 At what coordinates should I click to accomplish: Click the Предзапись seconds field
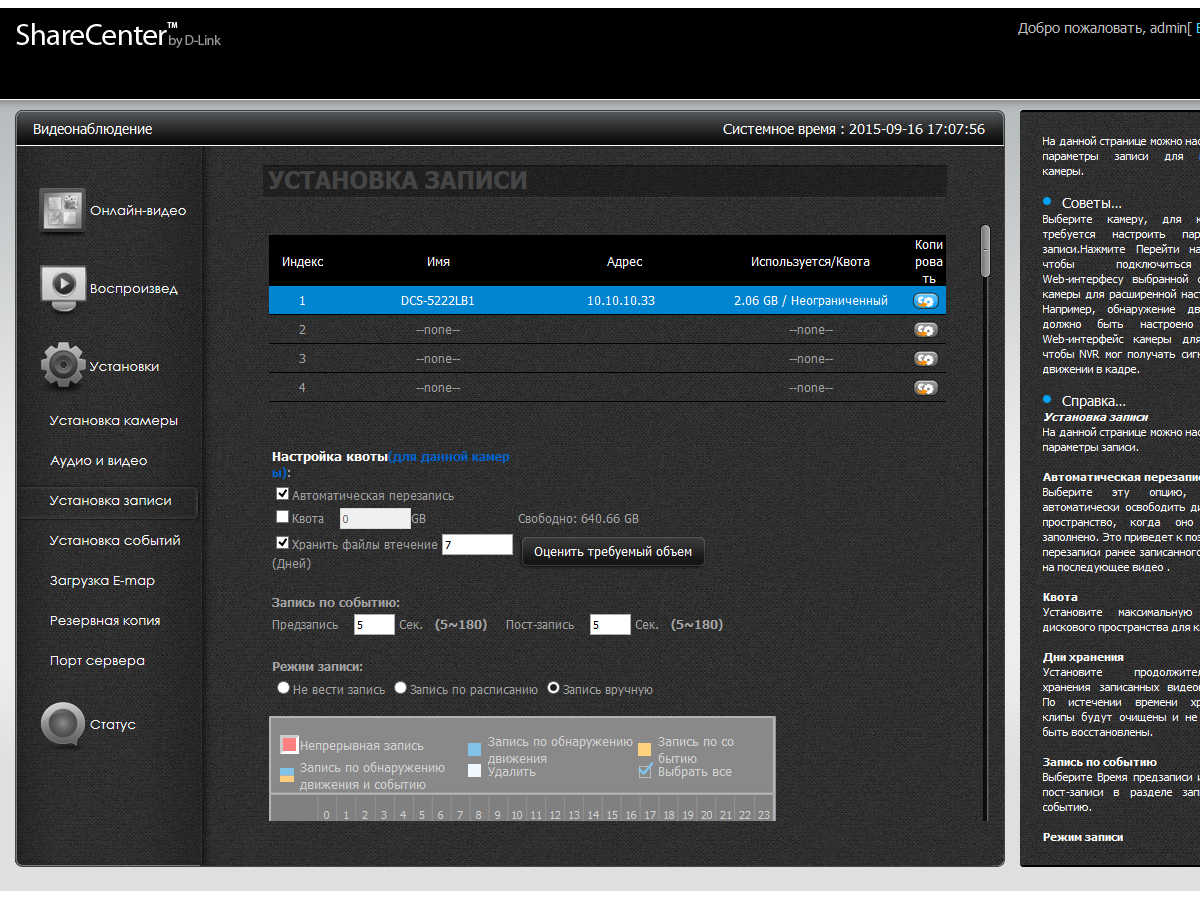(x=374, y=624)
